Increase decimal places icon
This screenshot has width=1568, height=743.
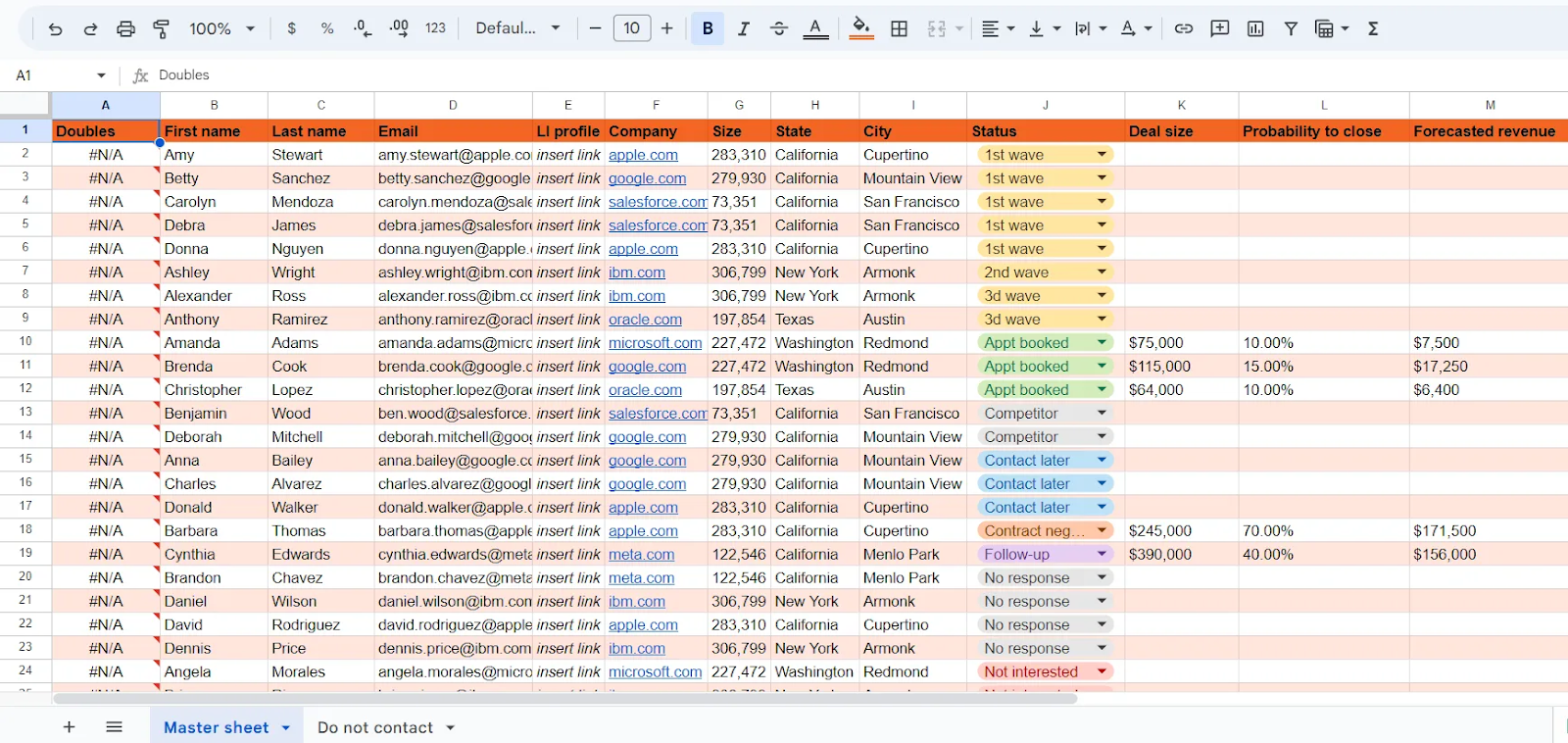click(x=399, y=28)
